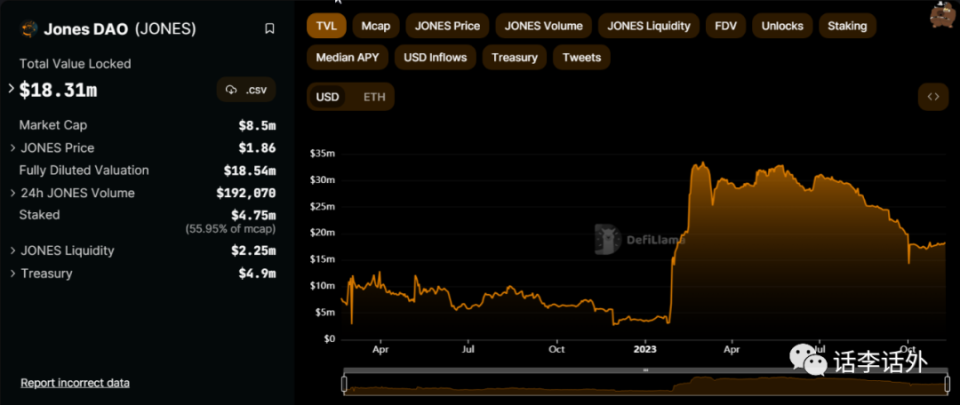Toggle the TVL chart metric
This screenshot has width=960, height=405.
pyautogui.click(x=324, y=26)
